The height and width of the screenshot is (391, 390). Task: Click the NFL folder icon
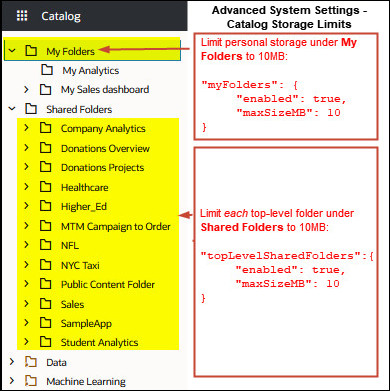[x=45, y=245]
